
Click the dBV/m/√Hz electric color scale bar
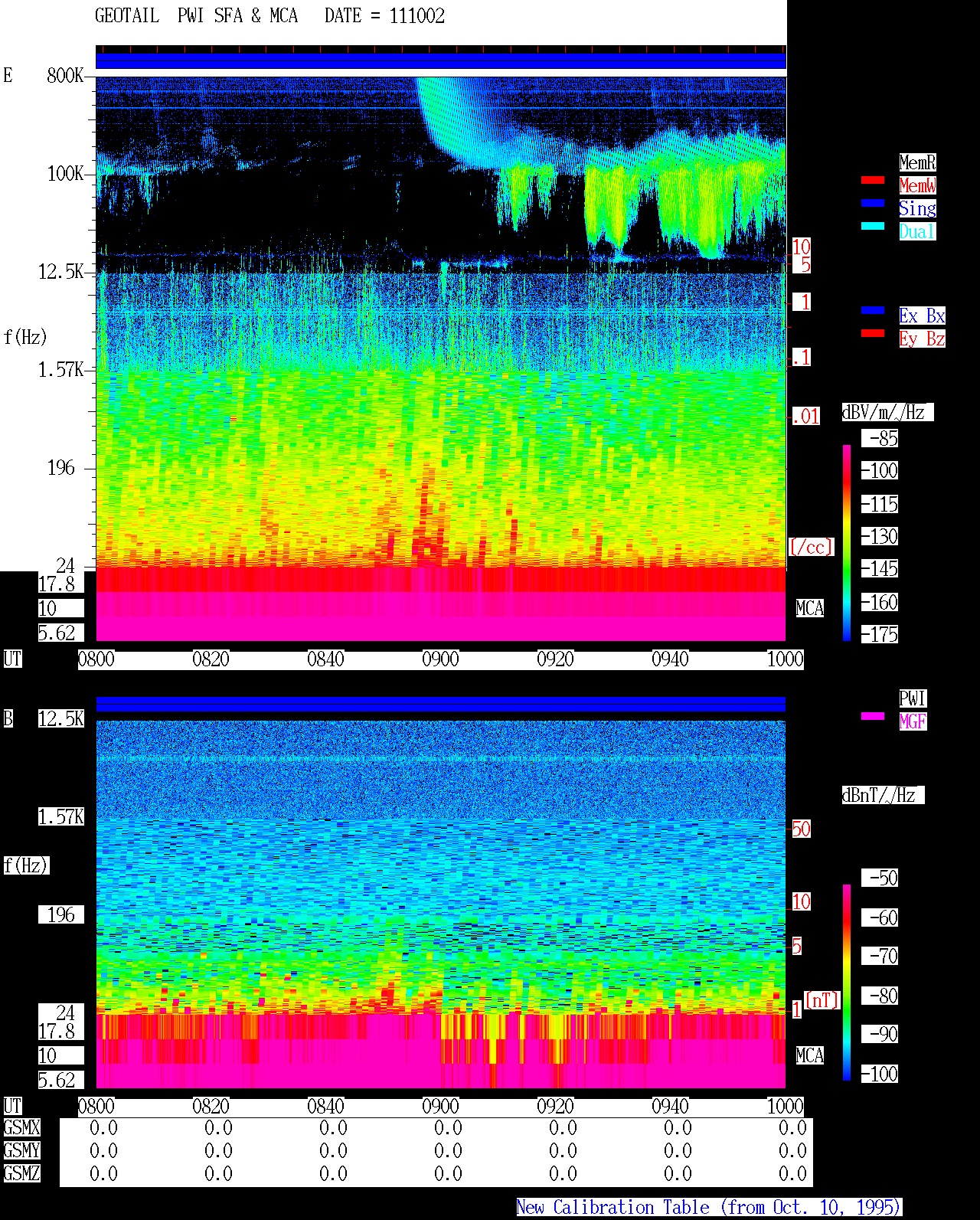coord(847,542)
